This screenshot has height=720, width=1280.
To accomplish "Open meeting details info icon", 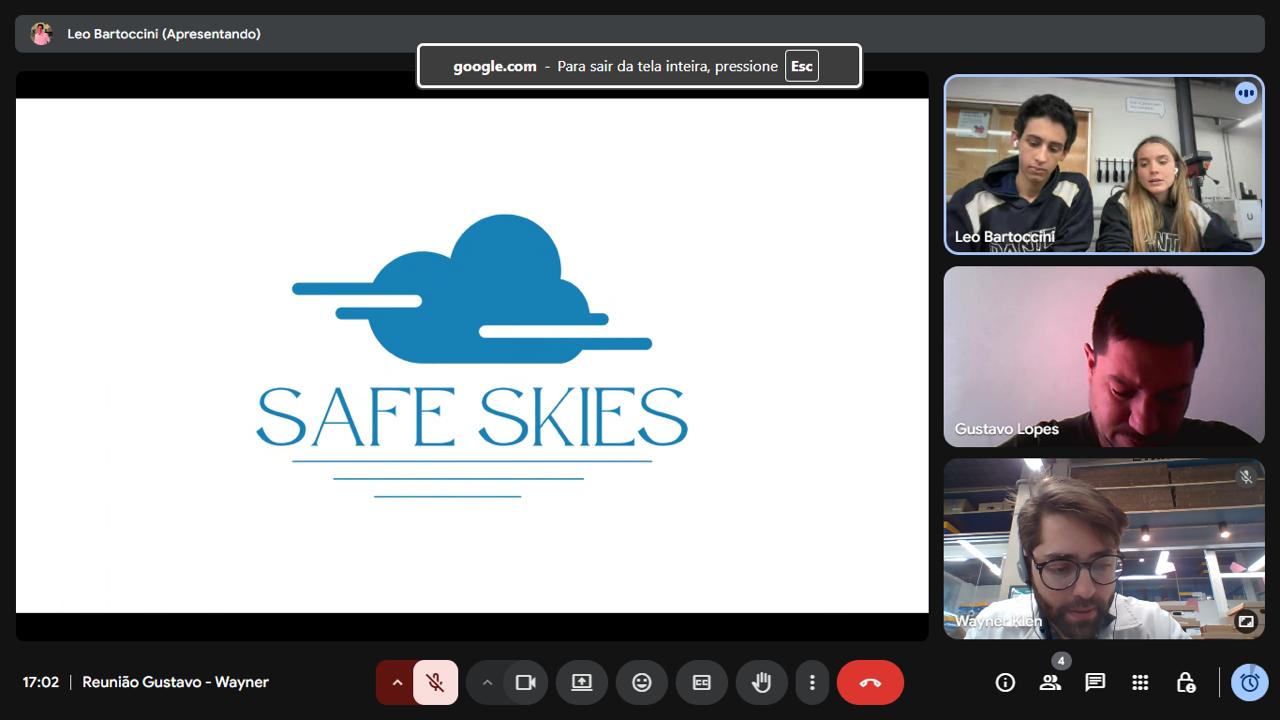I will click(x=1005, y=683).
